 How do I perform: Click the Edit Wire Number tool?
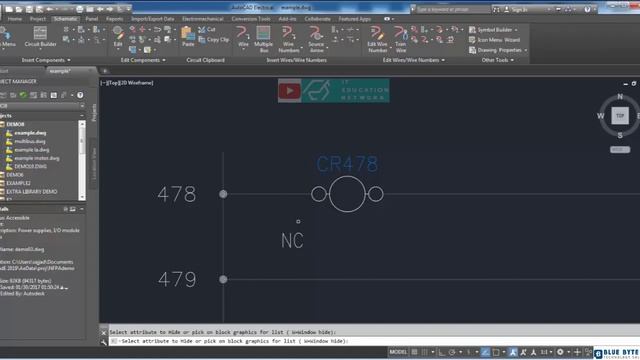(x=377, y=39)
